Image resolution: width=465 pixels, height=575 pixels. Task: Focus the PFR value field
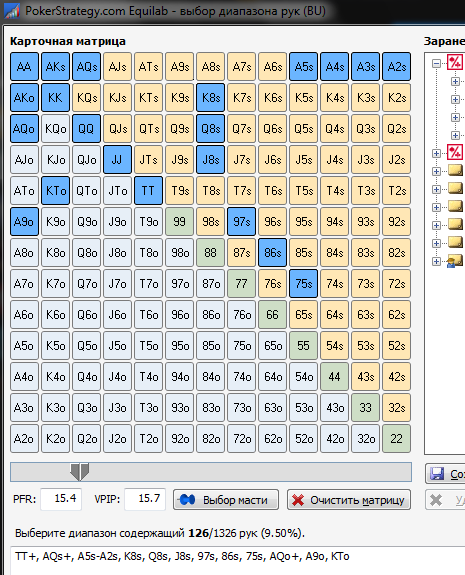pos(61,499)
